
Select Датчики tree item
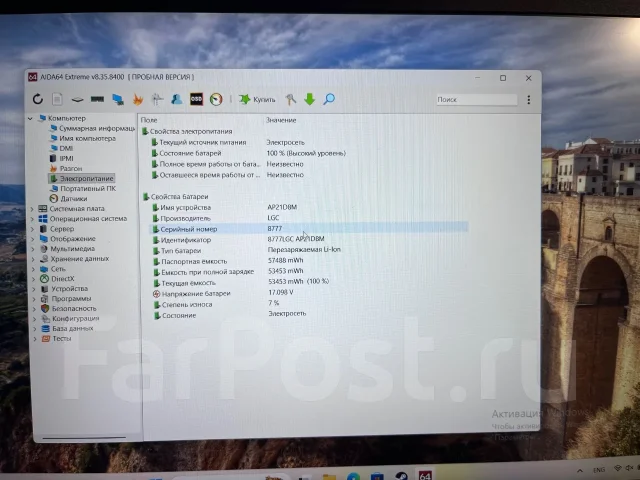(x=69, y=199)
